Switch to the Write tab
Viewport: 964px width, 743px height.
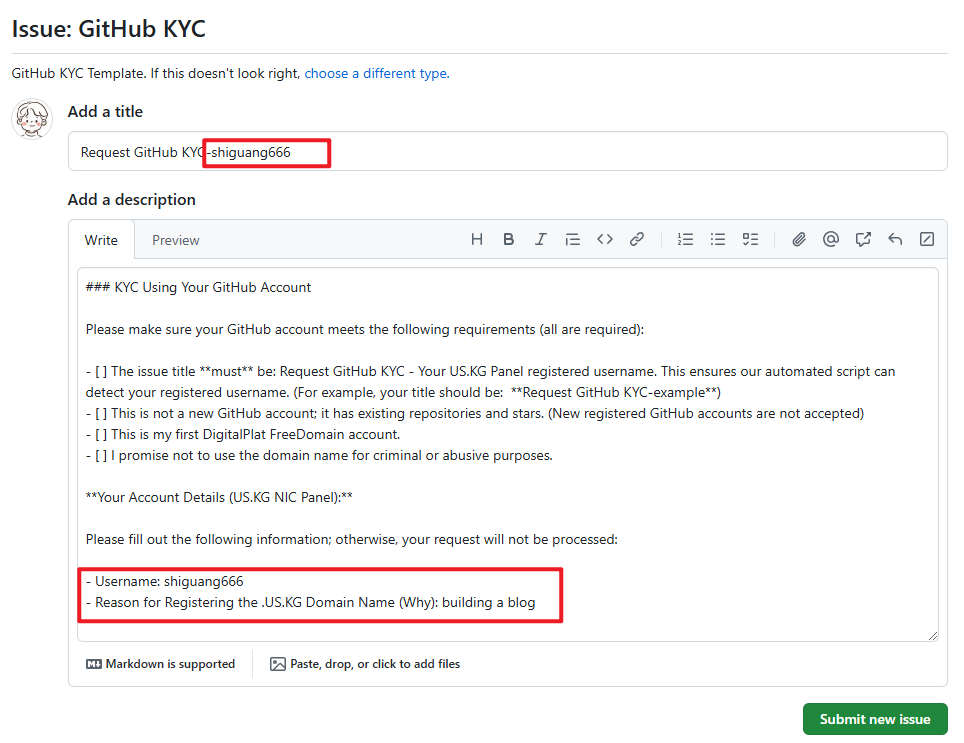tap(101, 240)
